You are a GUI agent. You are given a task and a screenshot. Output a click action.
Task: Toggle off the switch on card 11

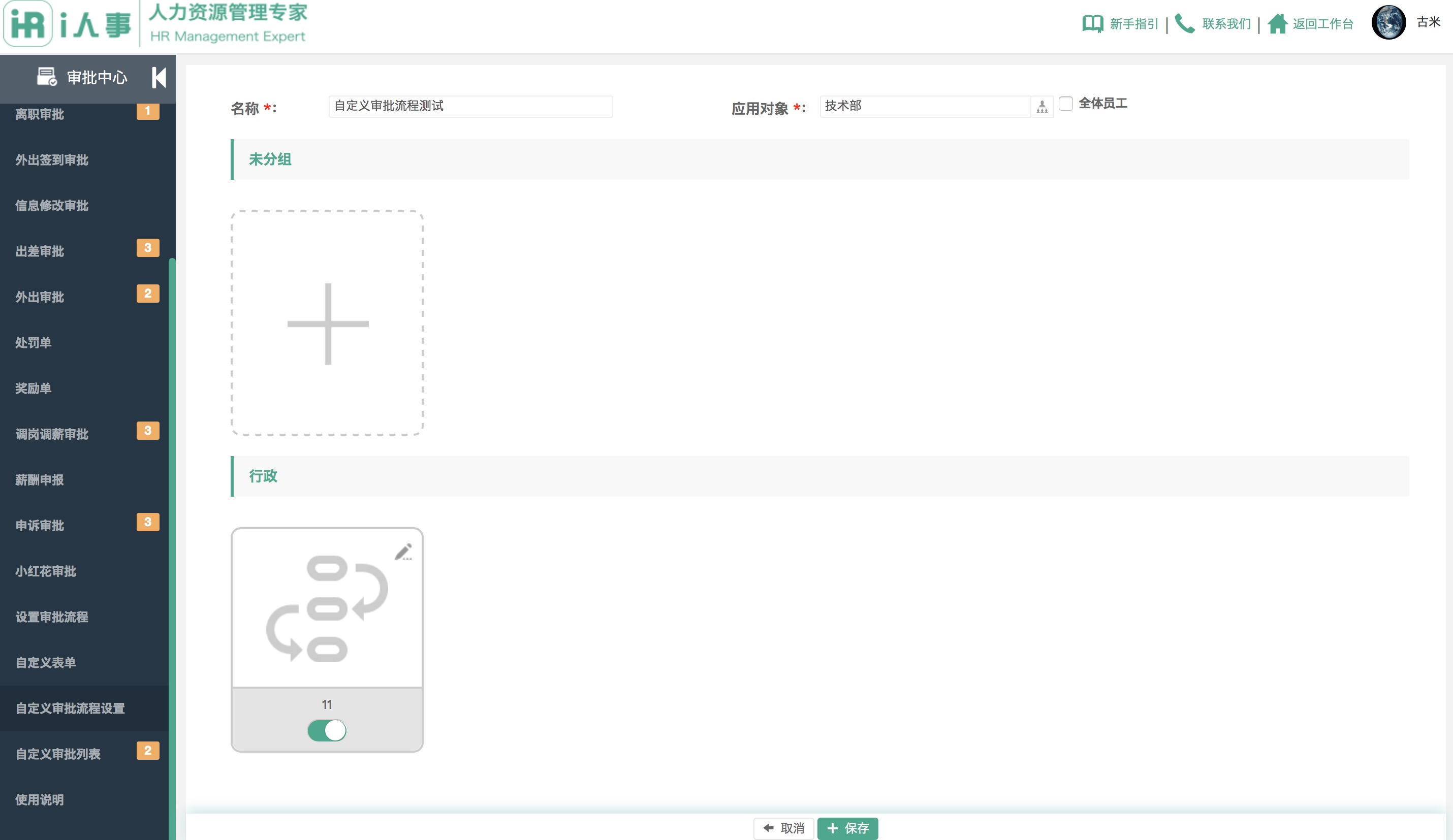click(x=327, y=730)
